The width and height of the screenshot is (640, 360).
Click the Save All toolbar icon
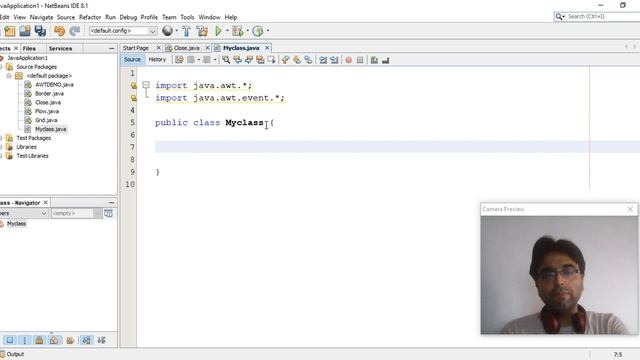click(40, 31)
